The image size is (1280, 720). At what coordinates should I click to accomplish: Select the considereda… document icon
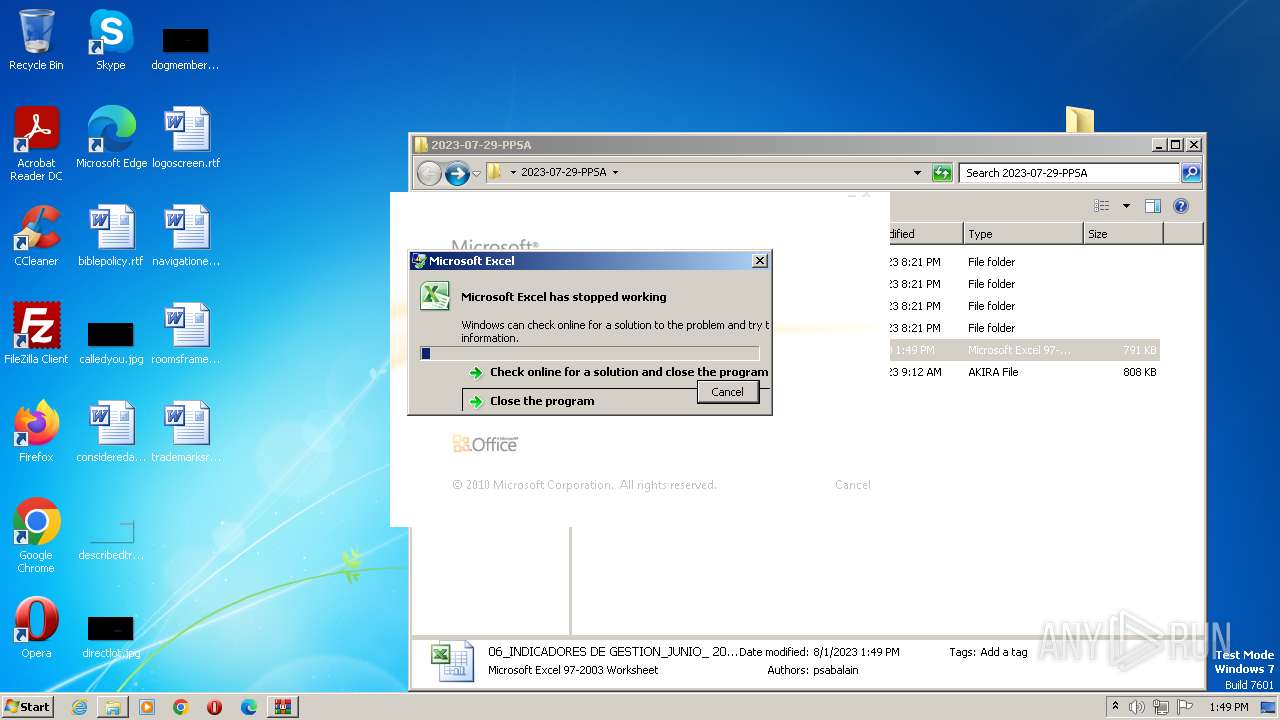(x=111, y=431)
